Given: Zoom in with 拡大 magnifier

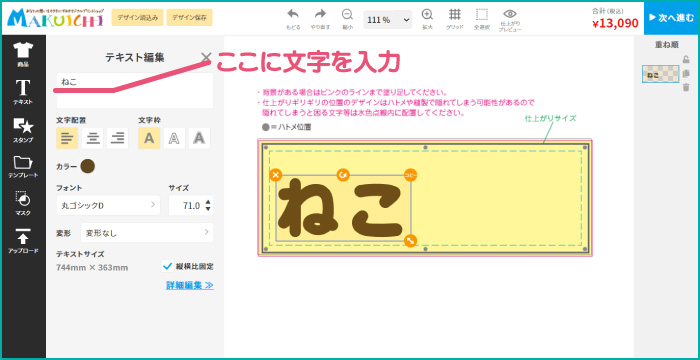Looking at the screenshot, I should [x=427, y=19].
